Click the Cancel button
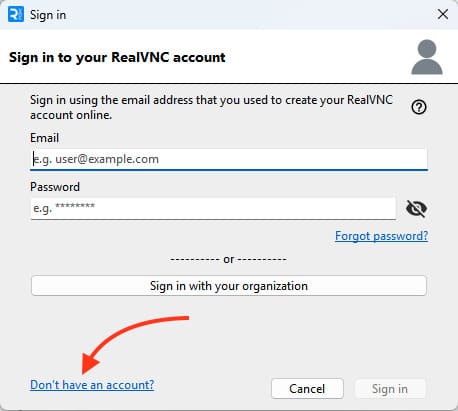Image resolution: width=458 pixels, height=411 pixels. 307,389
